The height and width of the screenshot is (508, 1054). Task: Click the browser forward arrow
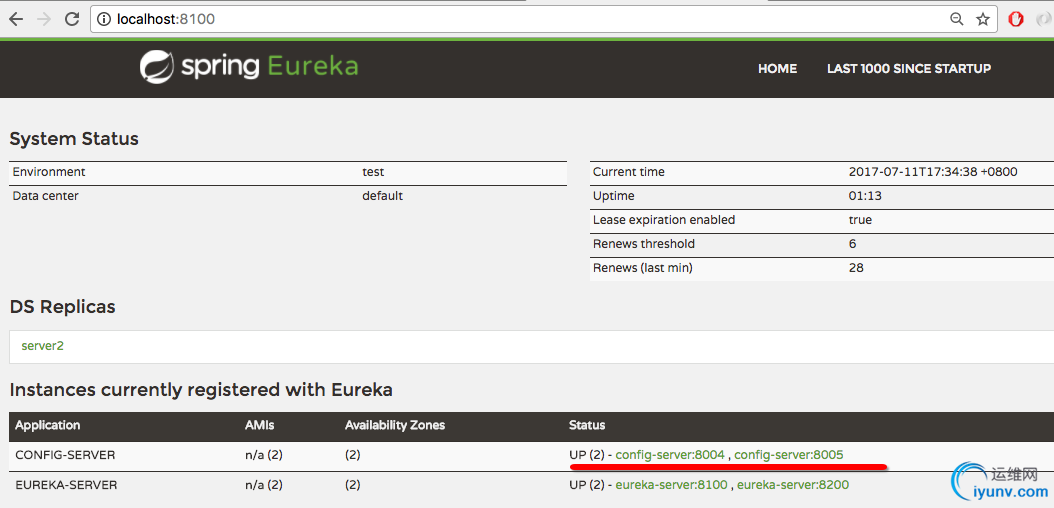coord(44,19)
